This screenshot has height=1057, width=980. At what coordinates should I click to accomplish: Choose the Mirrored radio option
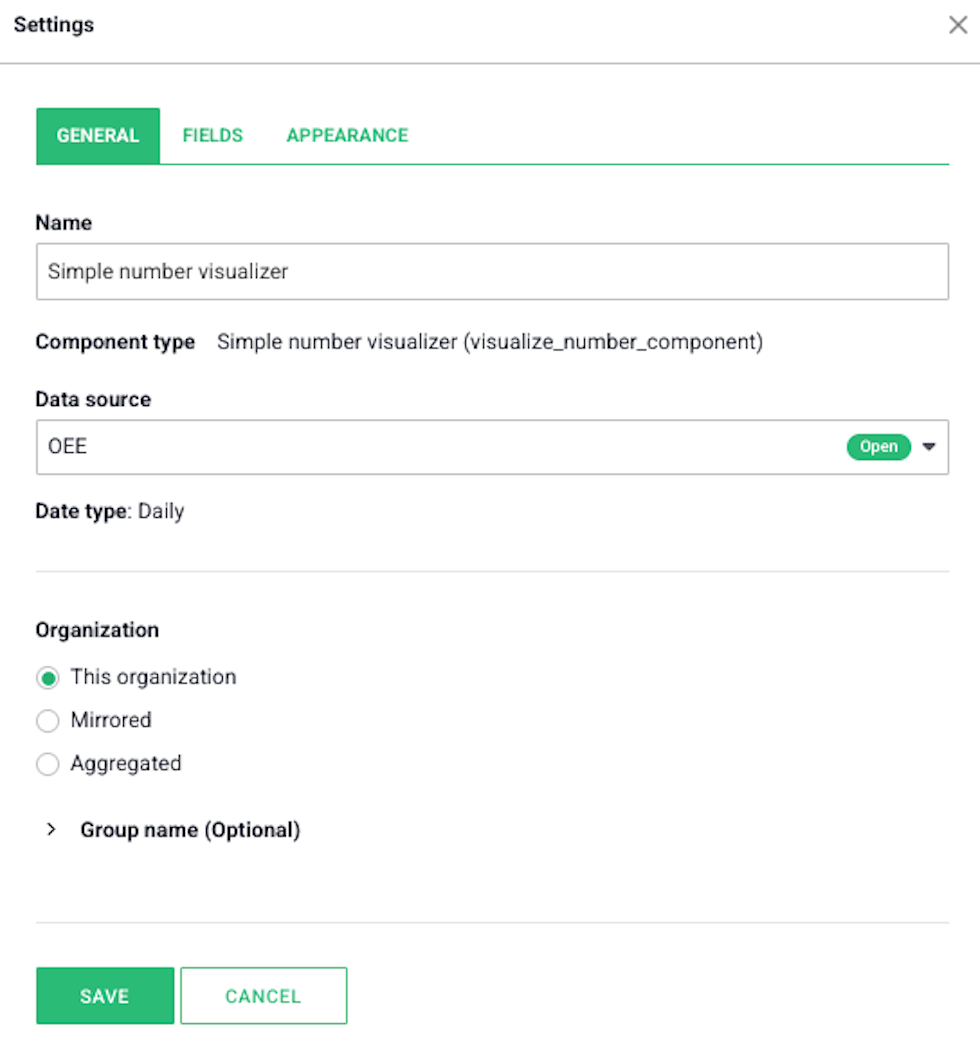(x=48, y=721)
